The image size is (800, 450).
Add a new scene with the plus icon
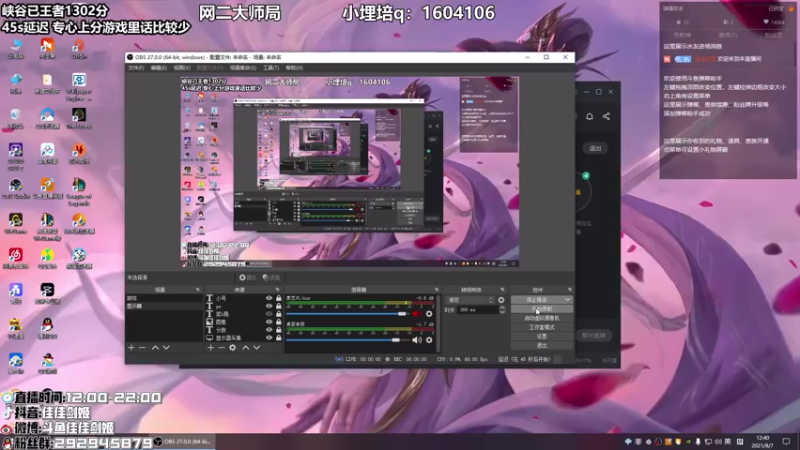131,347
